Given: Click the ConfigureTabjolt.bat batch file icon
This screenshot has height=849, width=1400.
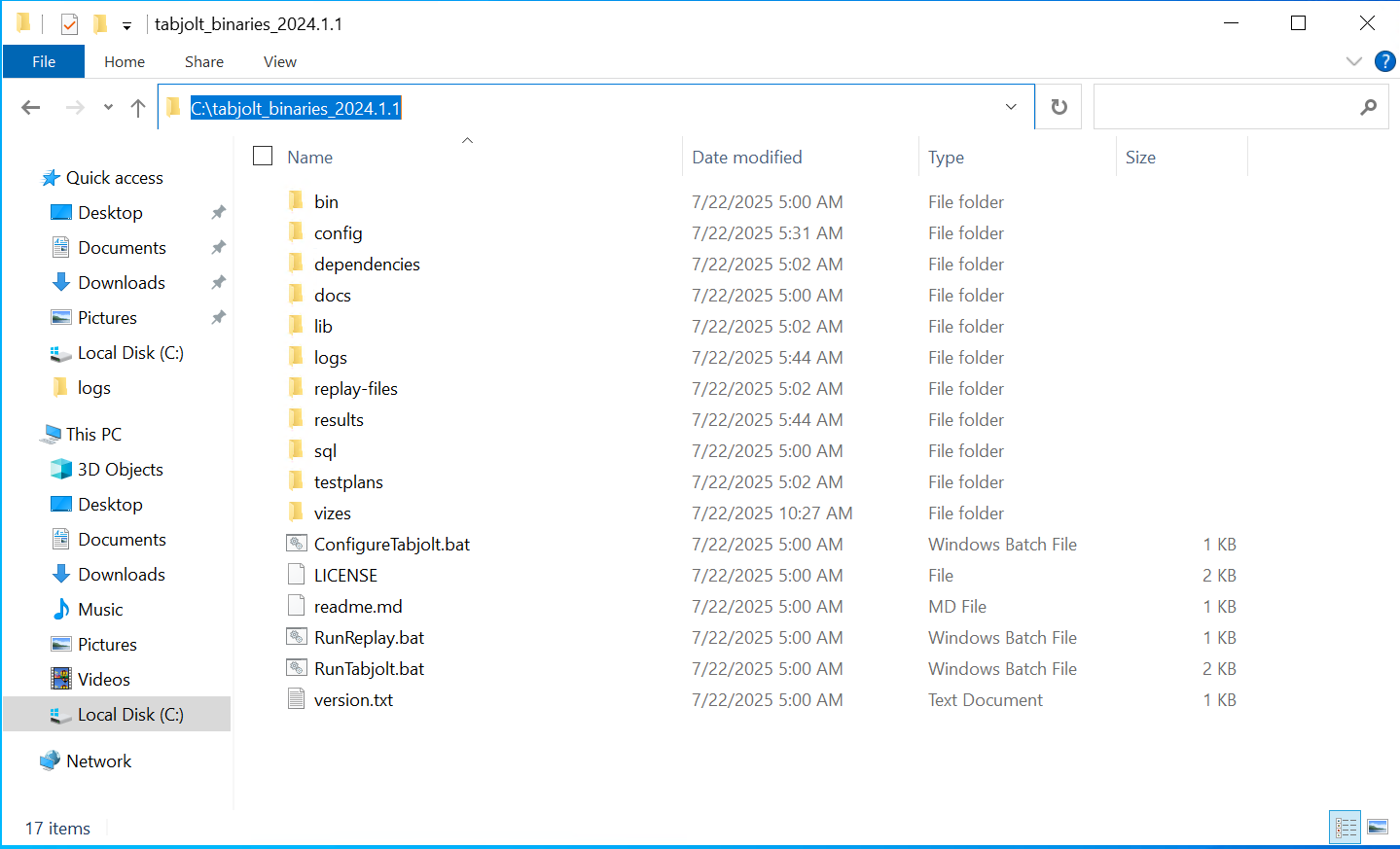Looking at the screenshot, I should pyautogui.click(x=297, y=544).
